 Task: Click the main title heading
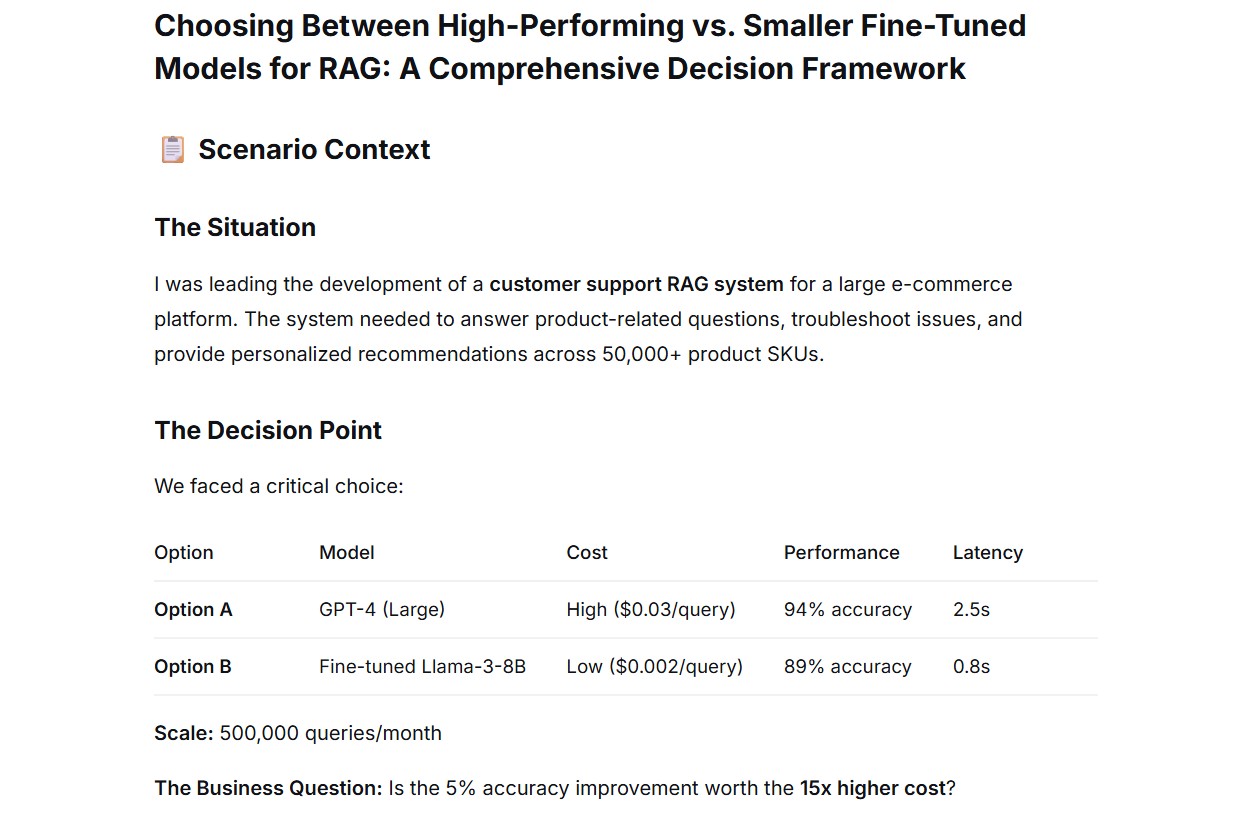(x=590, y=47)
